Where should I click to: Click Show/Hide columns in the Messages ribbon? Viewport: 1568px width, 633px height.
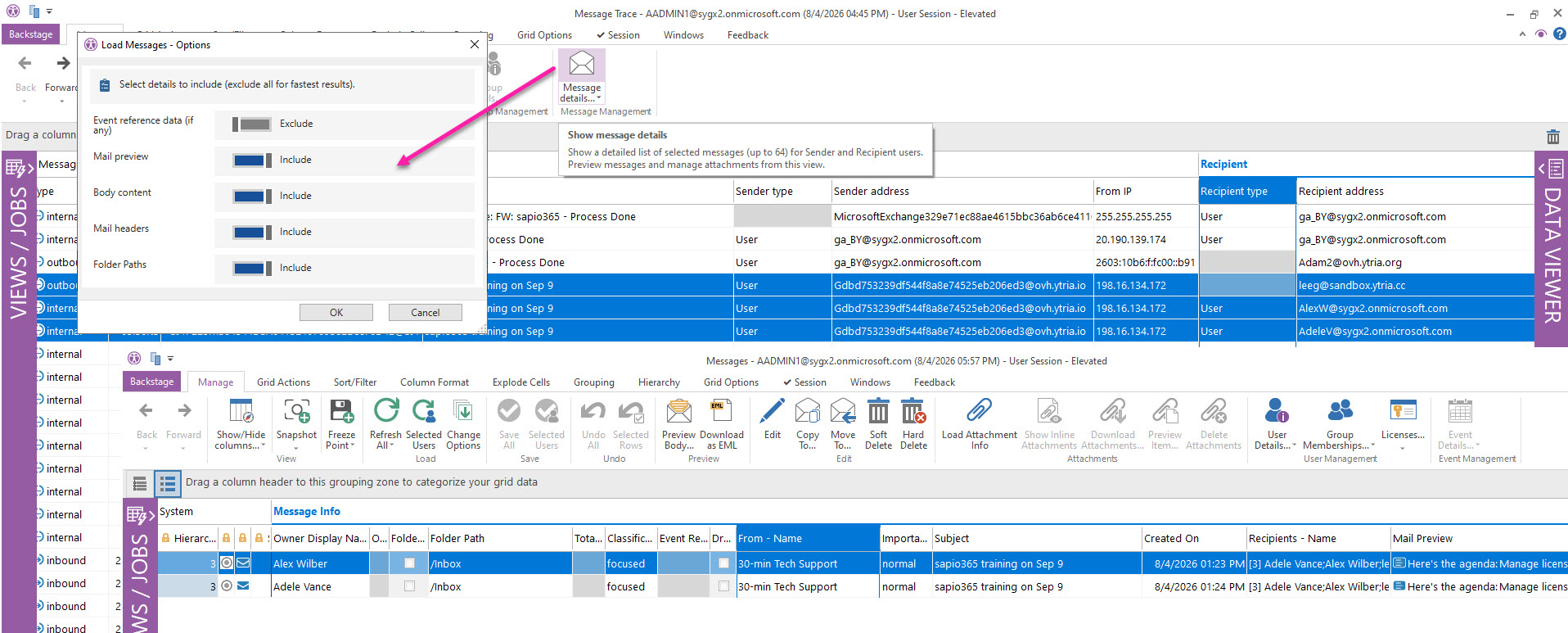241,424
